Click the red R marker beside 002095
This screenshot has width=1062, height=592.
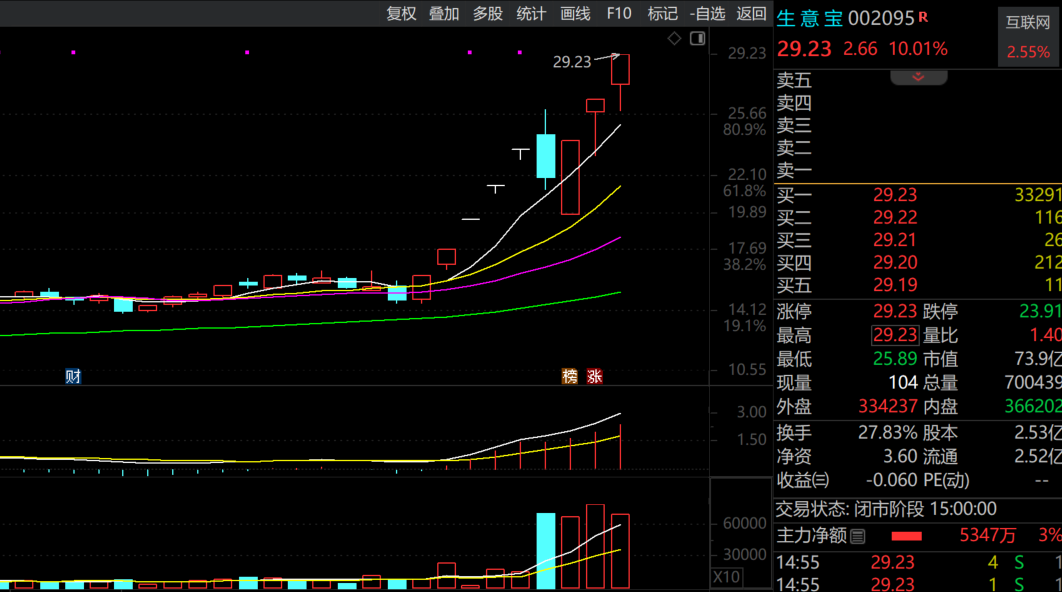click(x=923, y=17)
